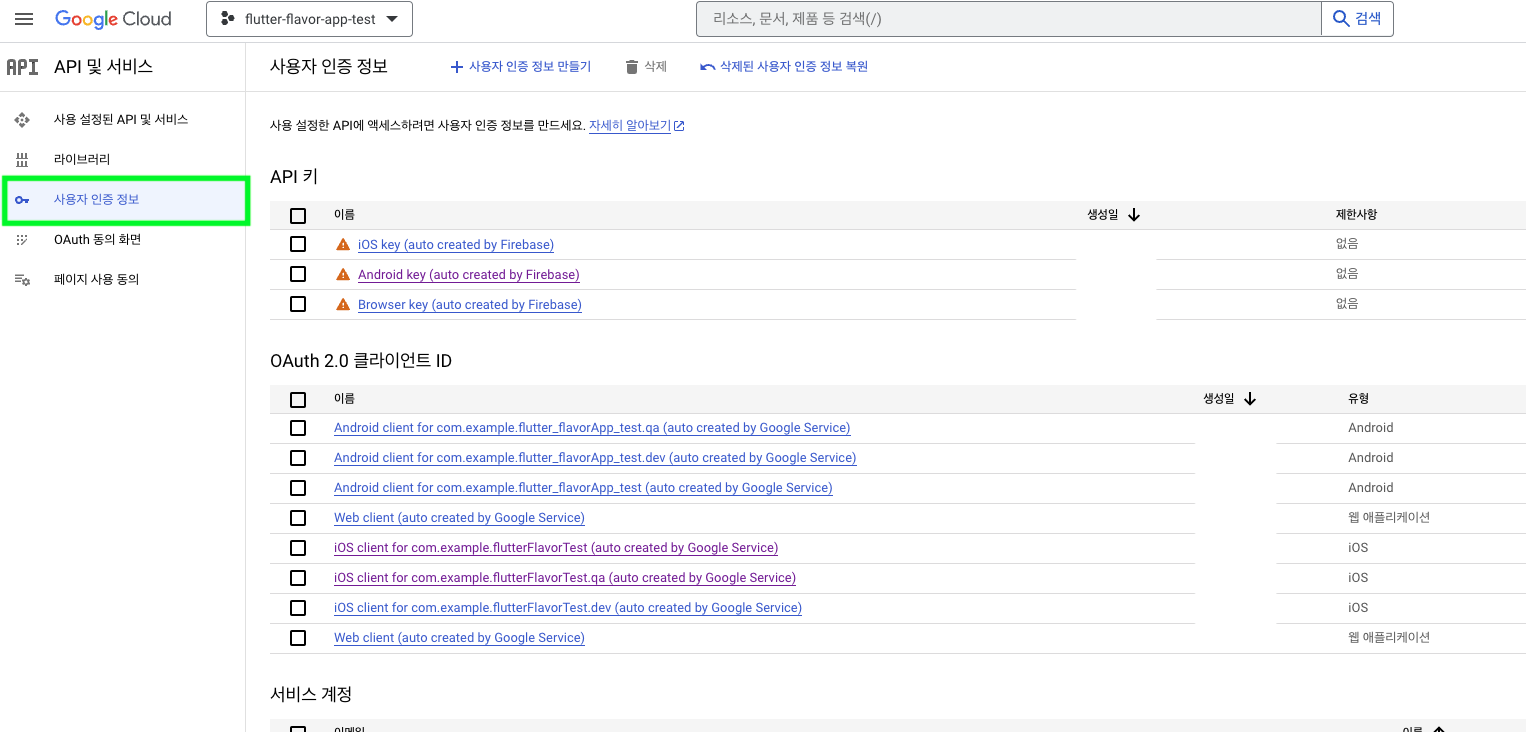Open iOS client for flutterFlavorTest.dev link
Screen dimensions: 1526x732
[568, 608]
